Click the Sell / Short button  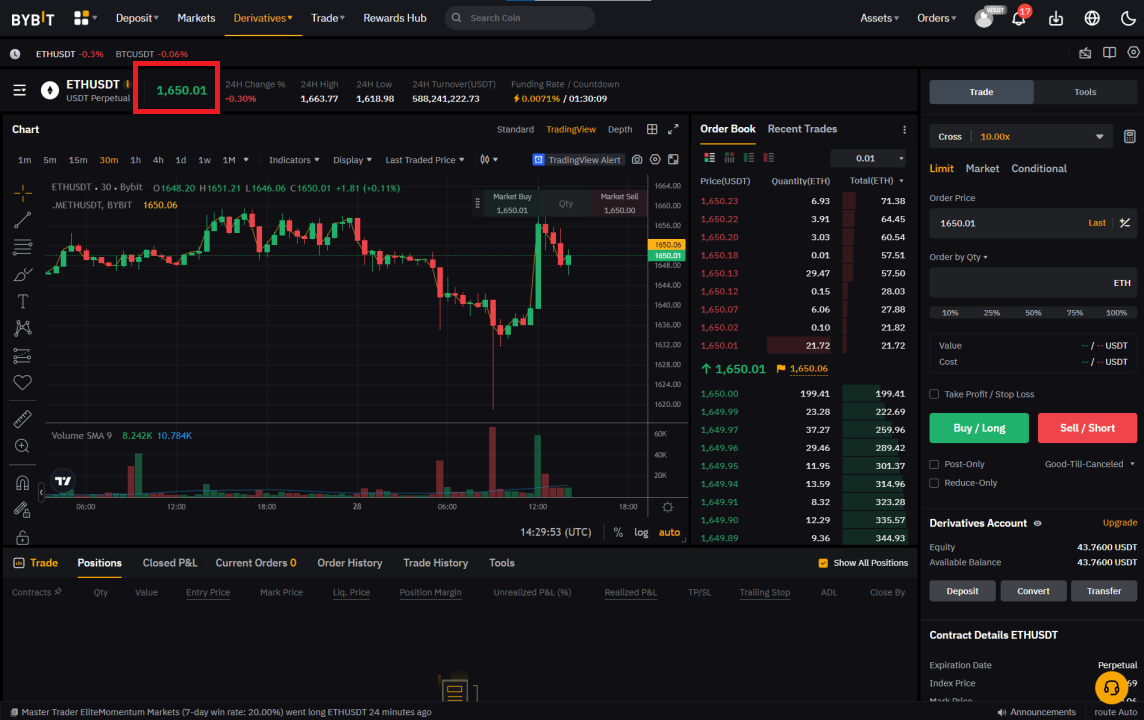tap(1087, 428)
